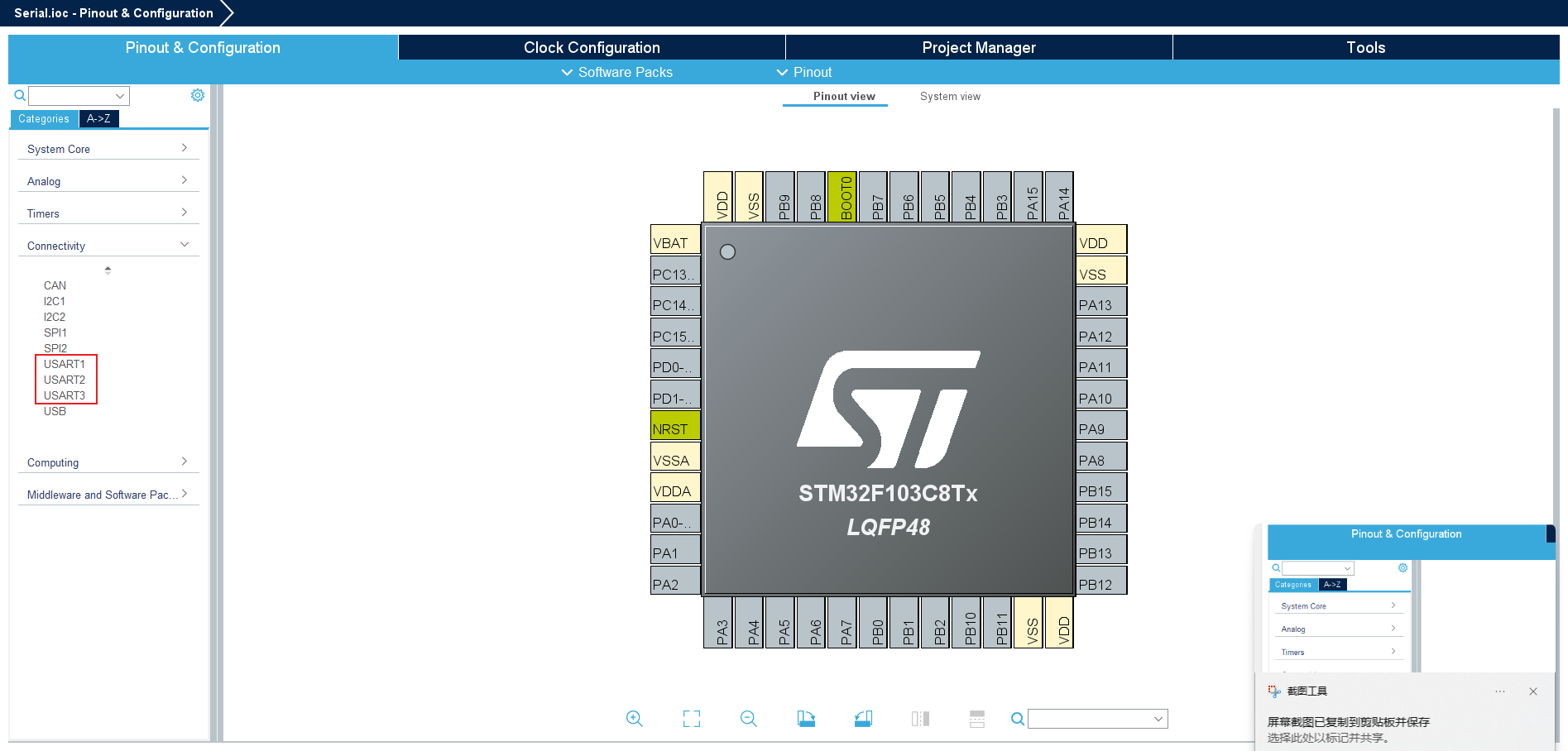Switch to the Clock Configuration tab
Viewport: 1568px width, 751px height.
coord(592,48)
